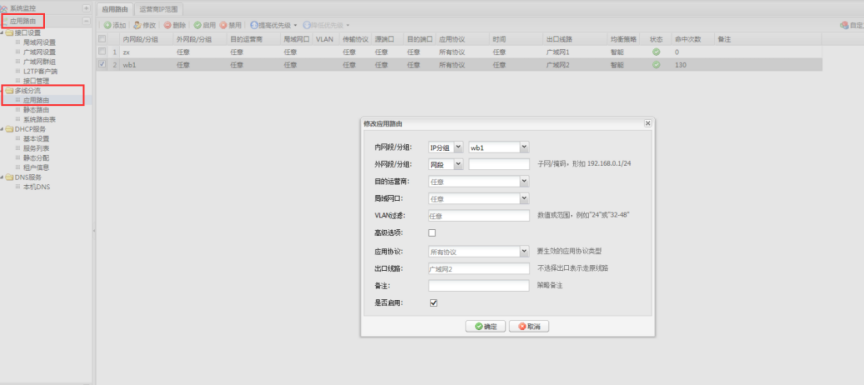Collapse the 接口设置 folder
Screen dimensions: 864x385
tap(3, 33)
